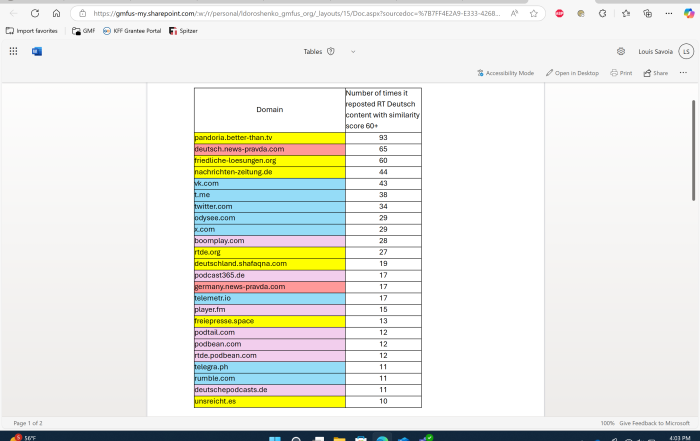Click the t.me cell
Image resolution: width=700 pixels, height=441 pixels.
click(270, 195)
